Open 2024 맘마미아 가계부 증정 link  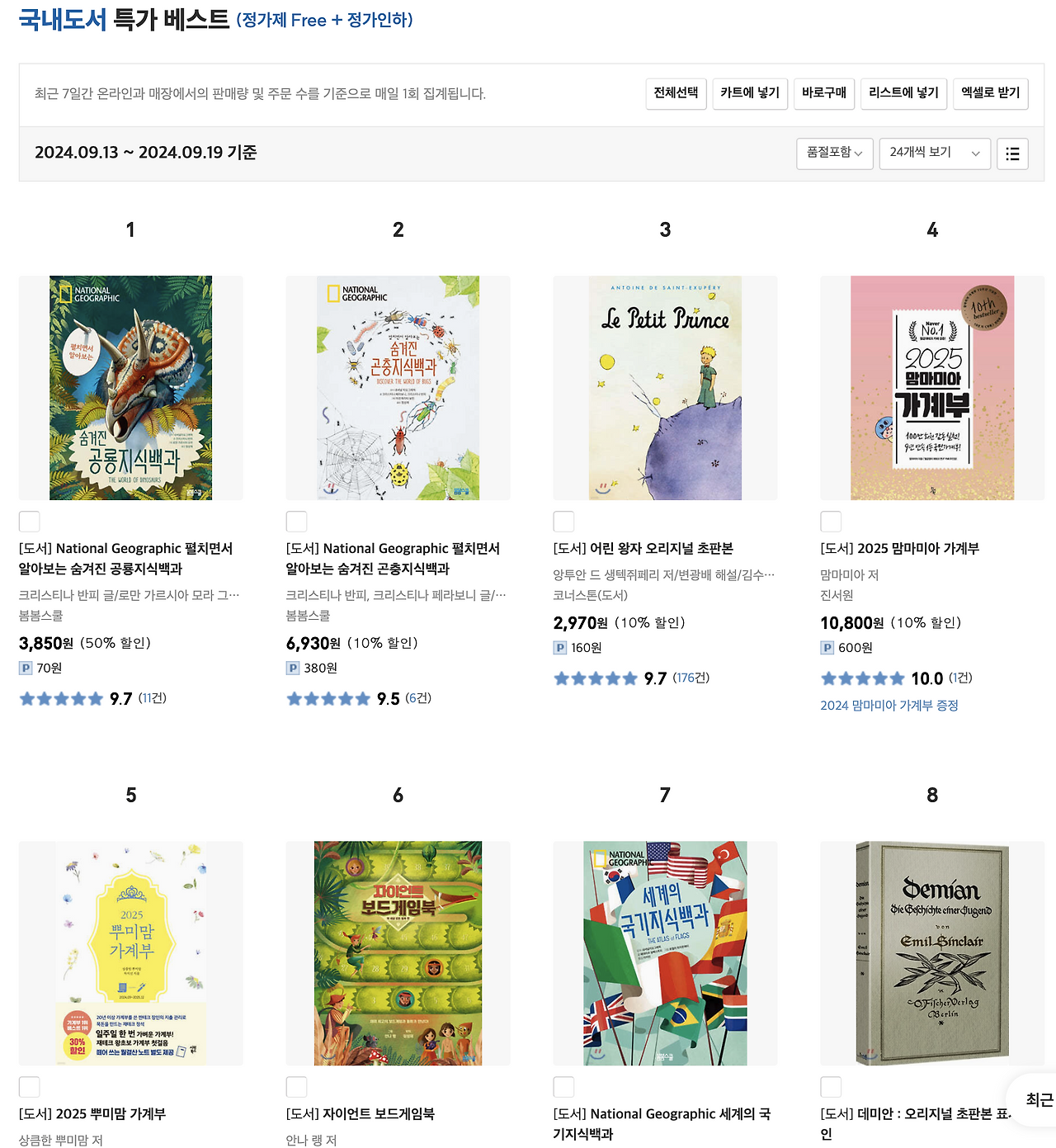click(x=889, y=706)
